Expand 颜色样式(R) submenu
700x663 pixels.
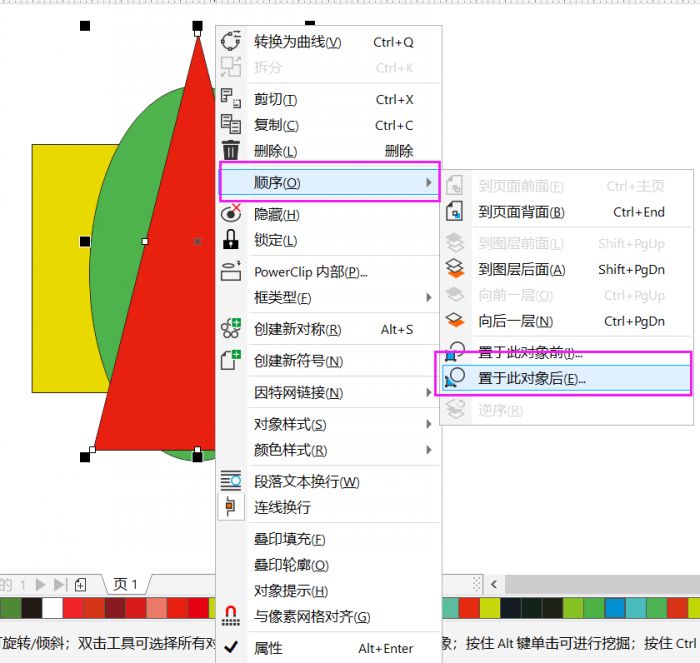[x=329, y=450]
